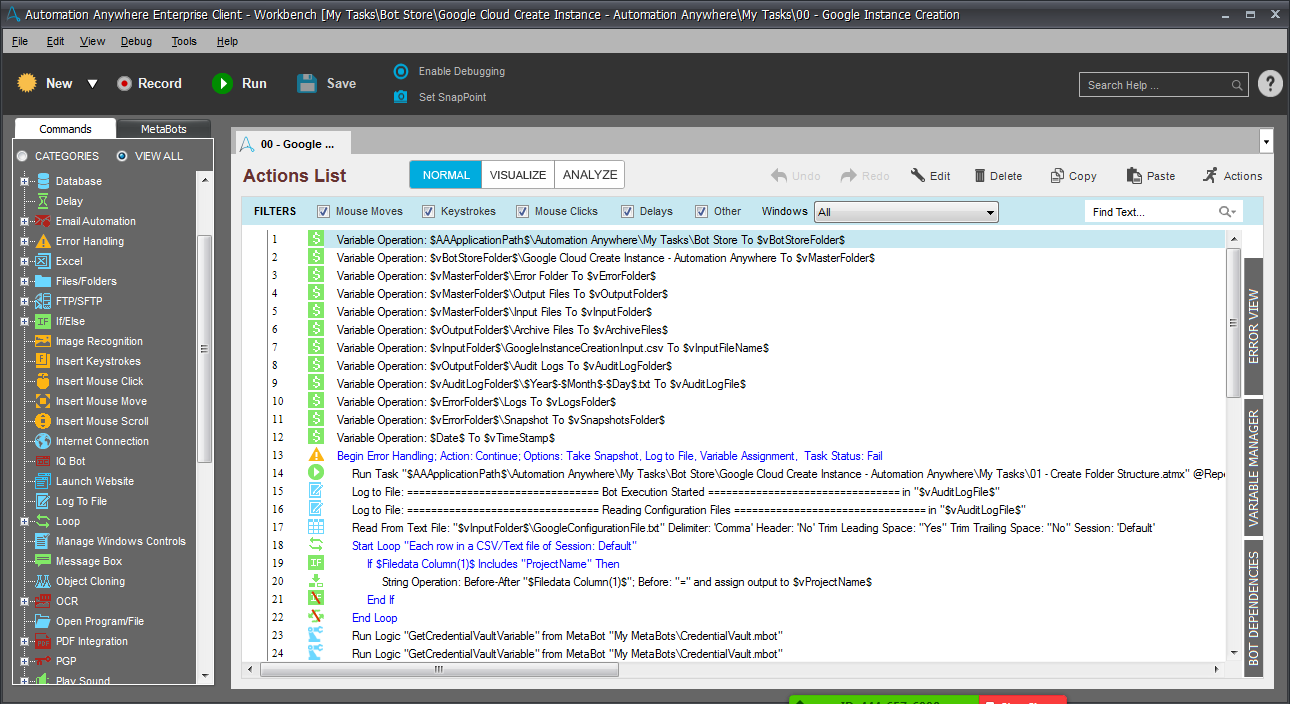Toggle the Keystrokes filter checkbox
1290x704 pixels.
coord(428,212)
